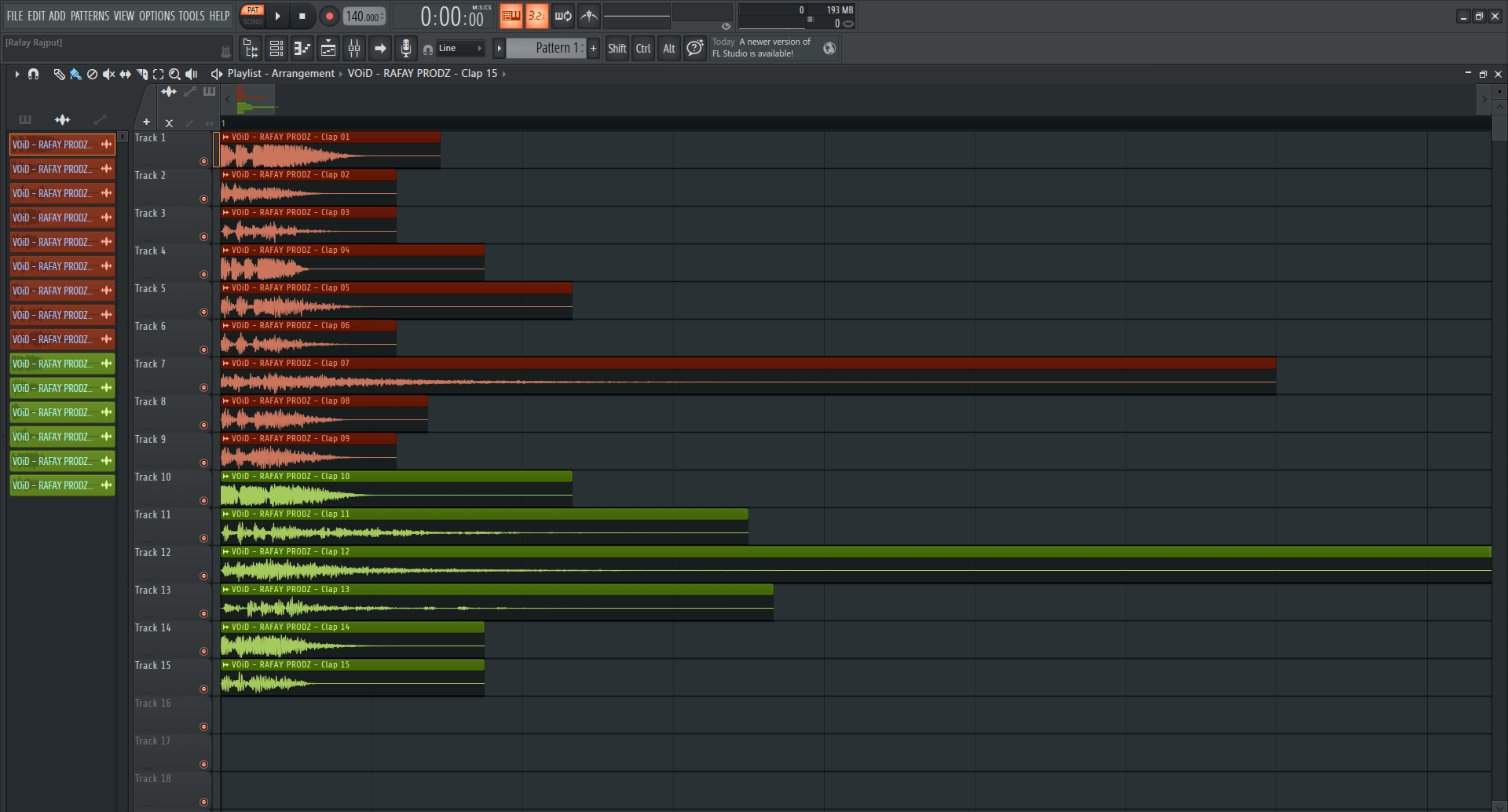Image resolution: width=1508 pixels, height=812 pixels.
Task: Select the Slice tool in the playlist
Action: (141, 73)
